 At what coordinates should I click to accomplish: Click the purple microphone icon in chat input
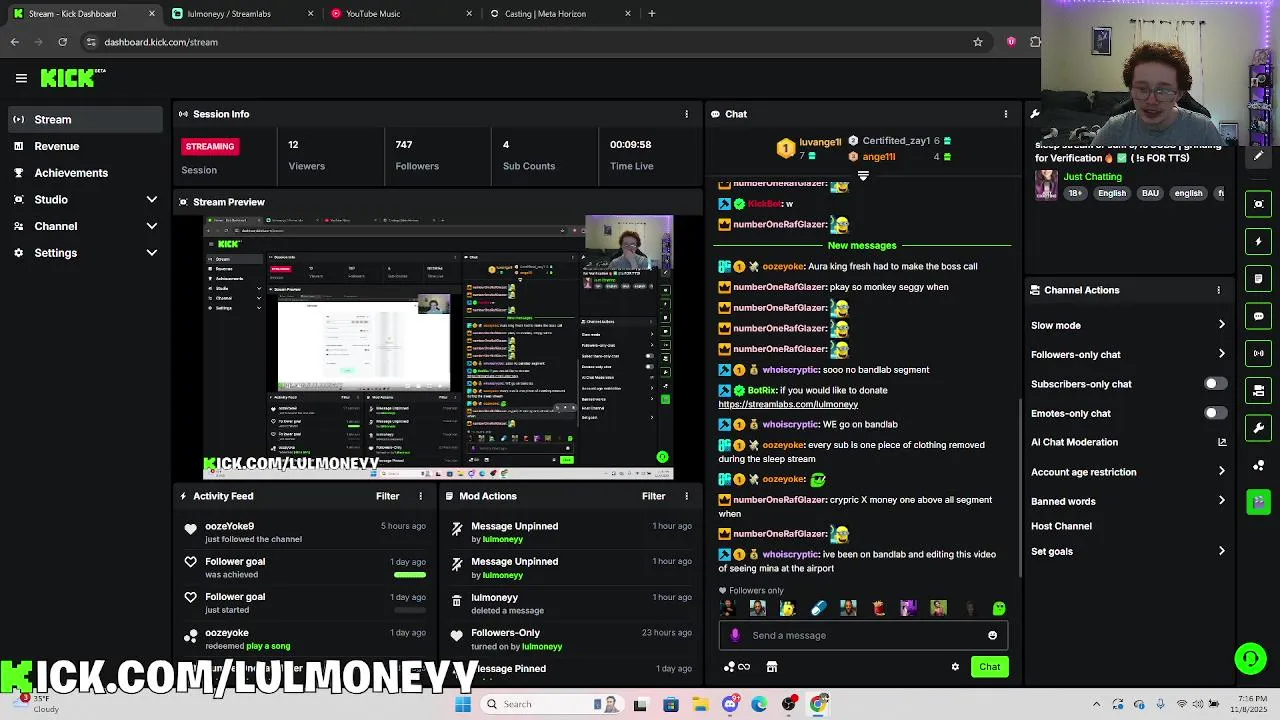click(735, 635)
